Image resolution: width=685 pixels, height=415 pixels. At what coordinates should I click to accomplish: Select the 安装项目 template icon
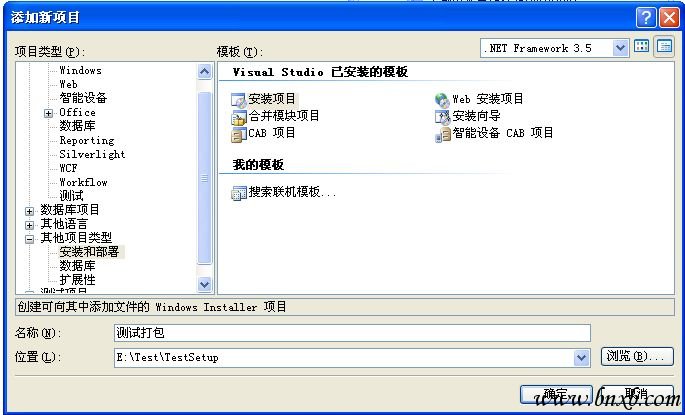239,100
